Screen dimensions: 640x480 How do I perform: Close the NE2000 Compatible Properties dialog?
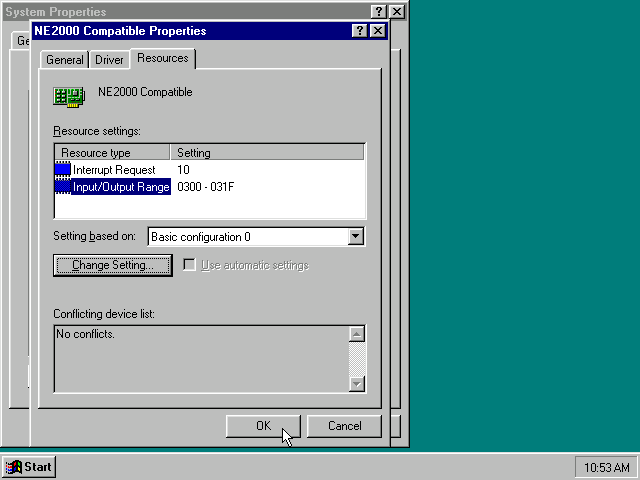tap(378, 31)
